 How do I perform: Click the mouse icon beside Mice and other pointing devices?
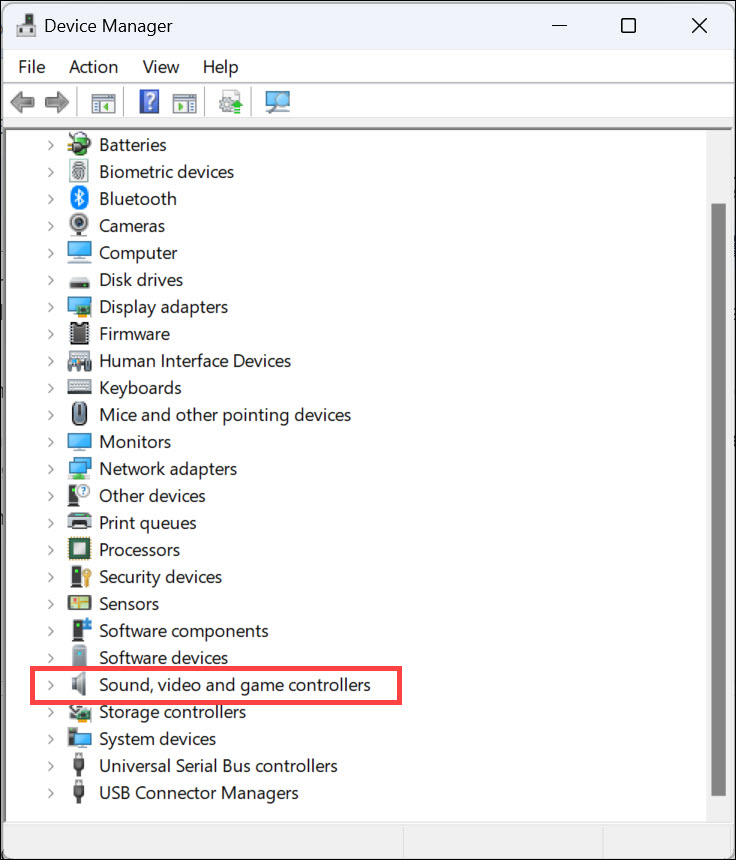tap(80, 414)
